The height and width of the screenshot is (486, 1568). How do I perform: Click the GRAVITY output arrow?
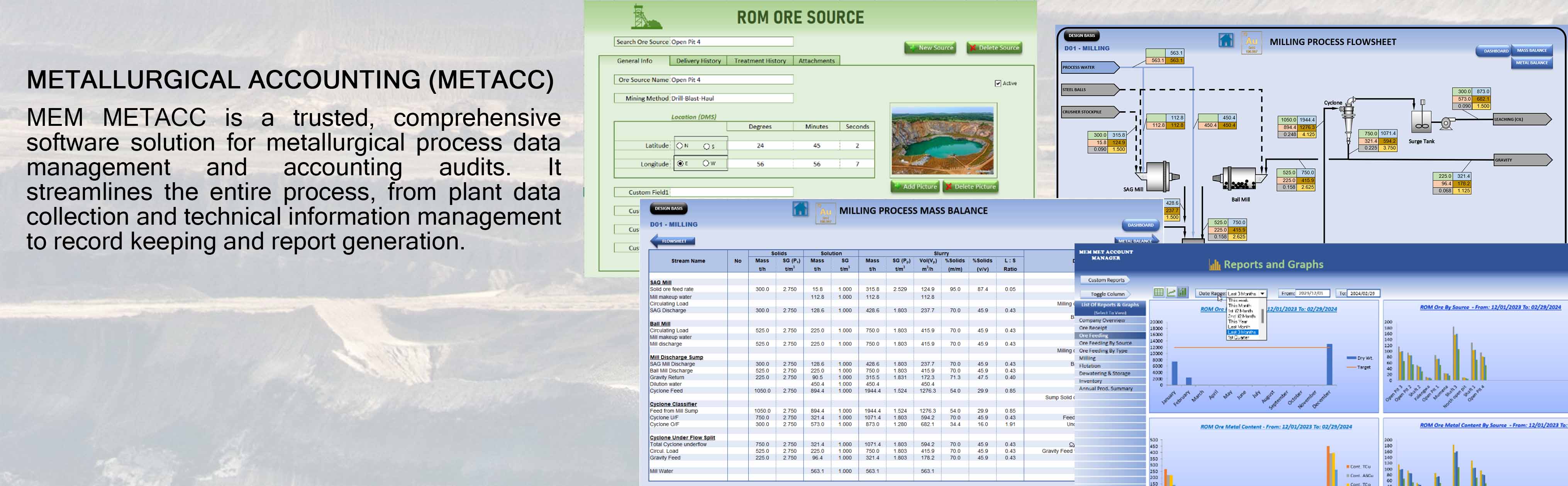[x=1523, y=160]
